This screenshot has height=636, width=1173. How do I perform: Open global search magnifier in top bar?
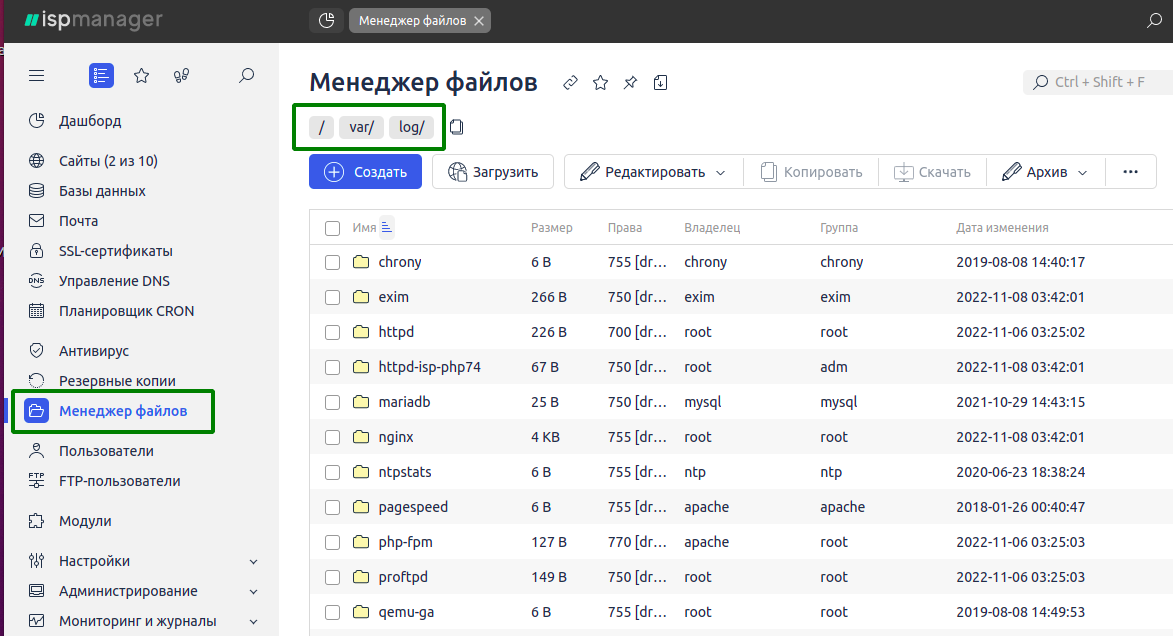(1154, 20)
